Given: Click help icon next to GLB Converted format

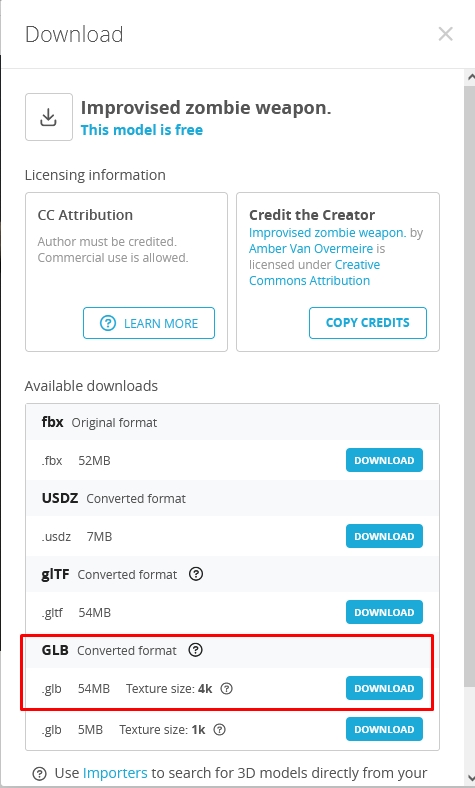Looking at the screenshot, I should click(196, 650).
